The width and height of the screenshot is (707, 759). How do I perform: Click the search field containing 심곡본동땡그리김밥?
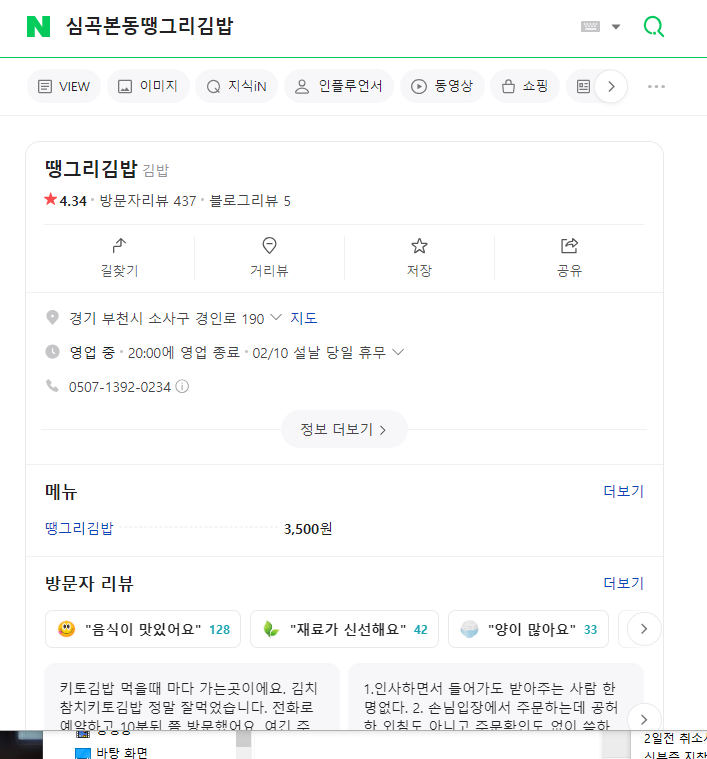[150, 26]
